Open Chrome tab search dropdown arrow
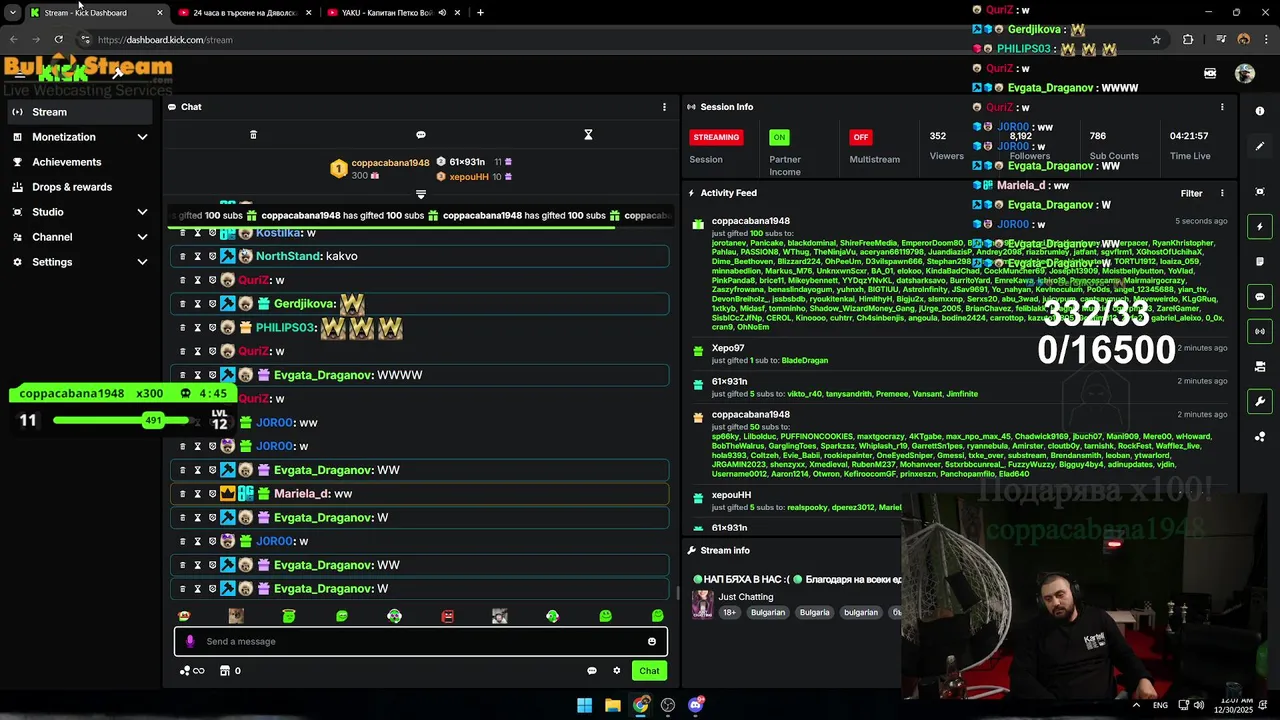Screen dimensions: 1280x720 pos(12,13)
